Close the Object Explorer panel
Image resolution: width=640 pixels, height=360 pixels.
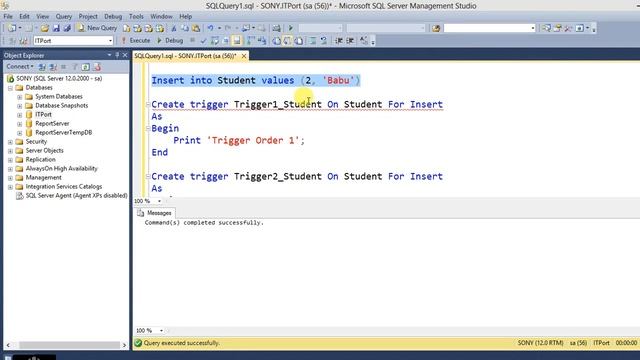coord(125,55)
